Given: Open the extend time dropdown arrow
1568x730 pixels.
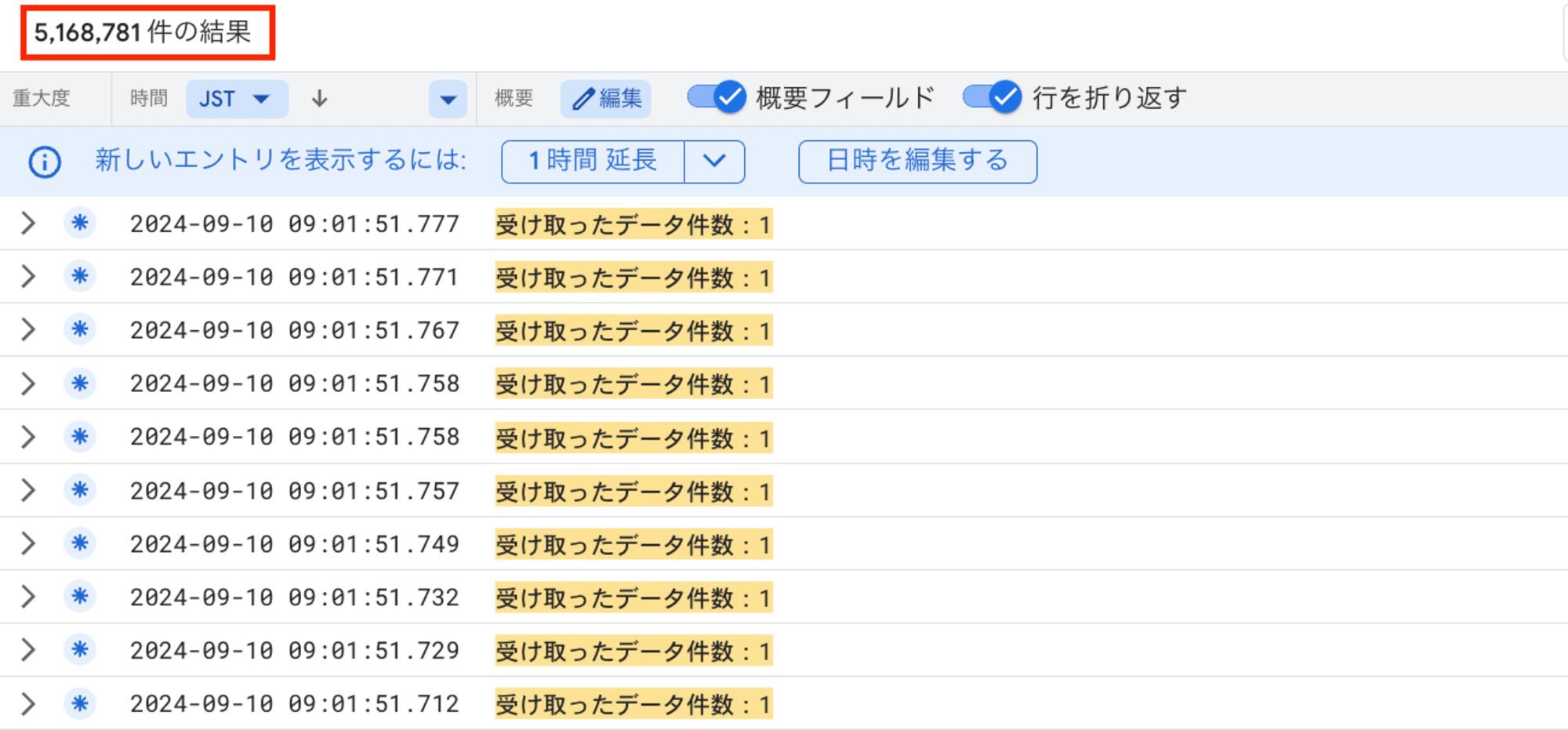Looking at the screenshot, I should click(714, 162).
